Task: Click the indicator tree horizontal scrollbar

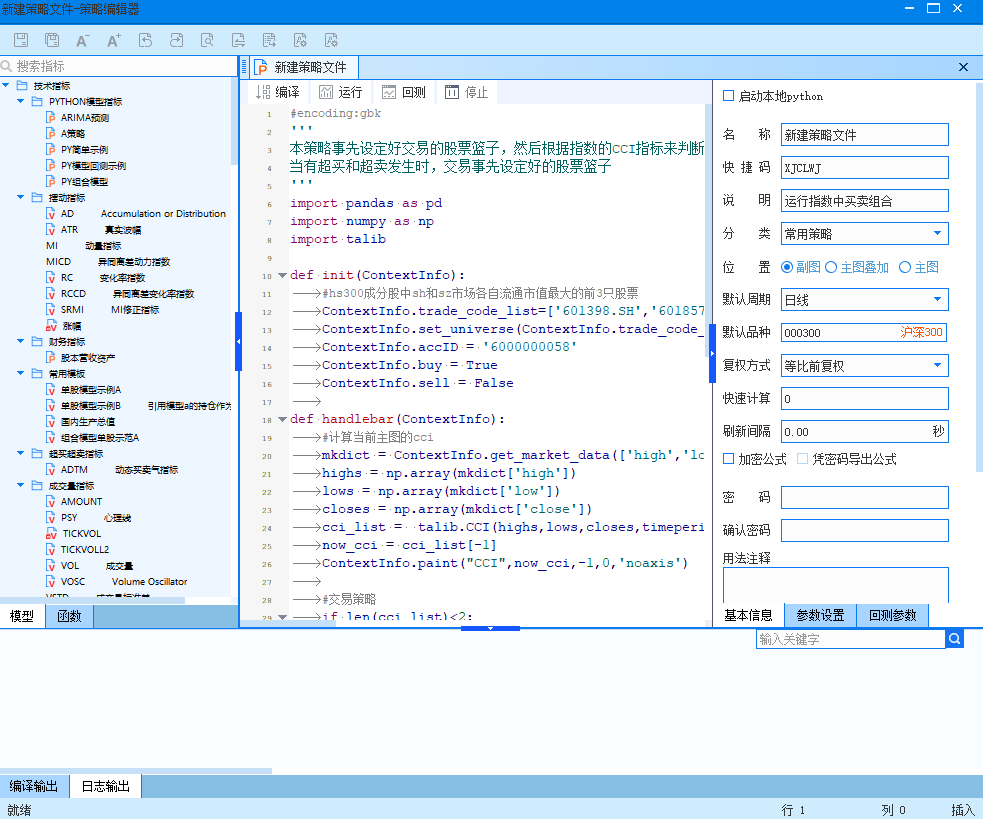Action: click(x=93, y=600)
